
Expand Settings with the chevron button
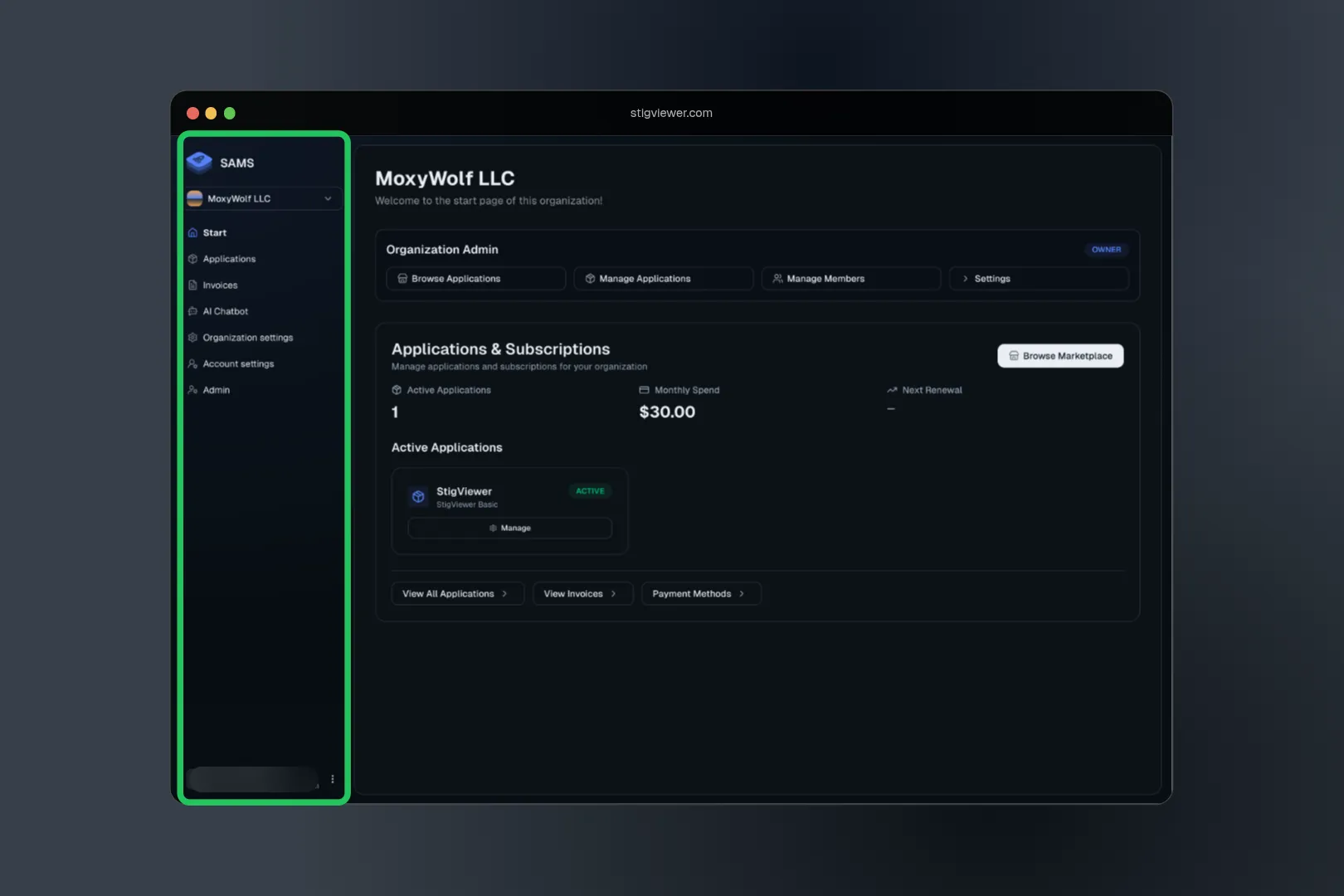tap(965, 278)
